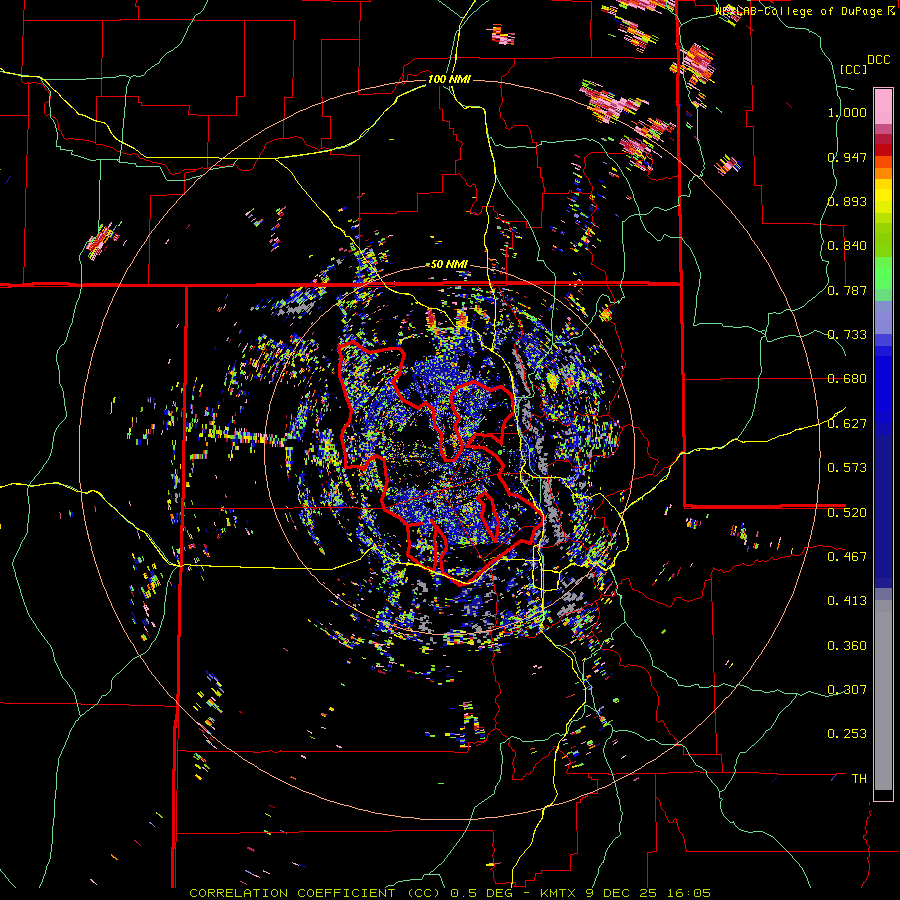Click the dark red color bar segment

[x=883, y=150]
